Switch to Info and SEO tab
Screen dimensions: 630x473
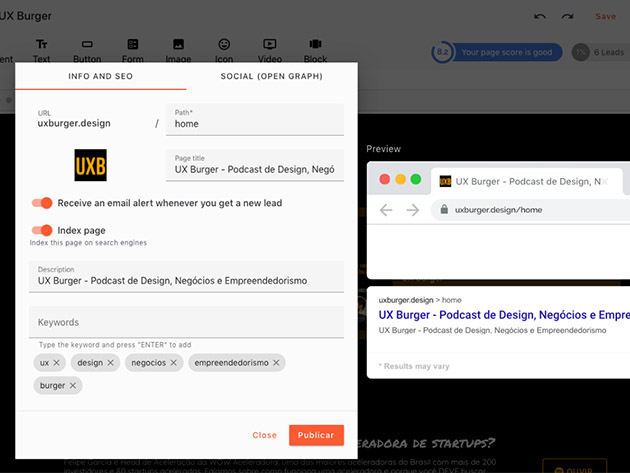(x=100, y=76)
